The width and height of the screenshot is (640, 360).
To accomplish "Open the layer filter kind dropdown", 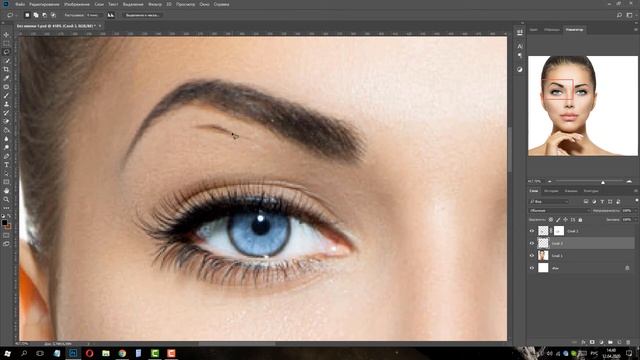I will [x=549, y=202].
